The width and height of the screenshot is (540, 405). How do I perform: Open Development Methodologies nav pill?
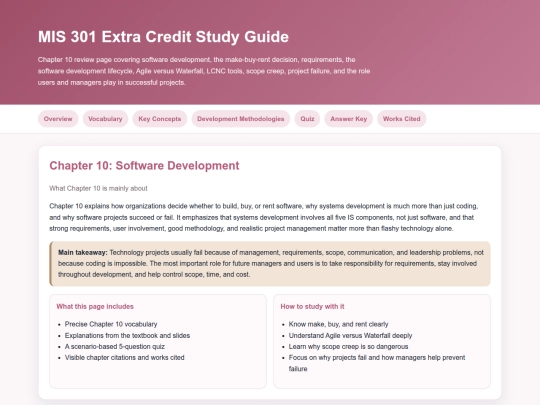pos(240,119)
